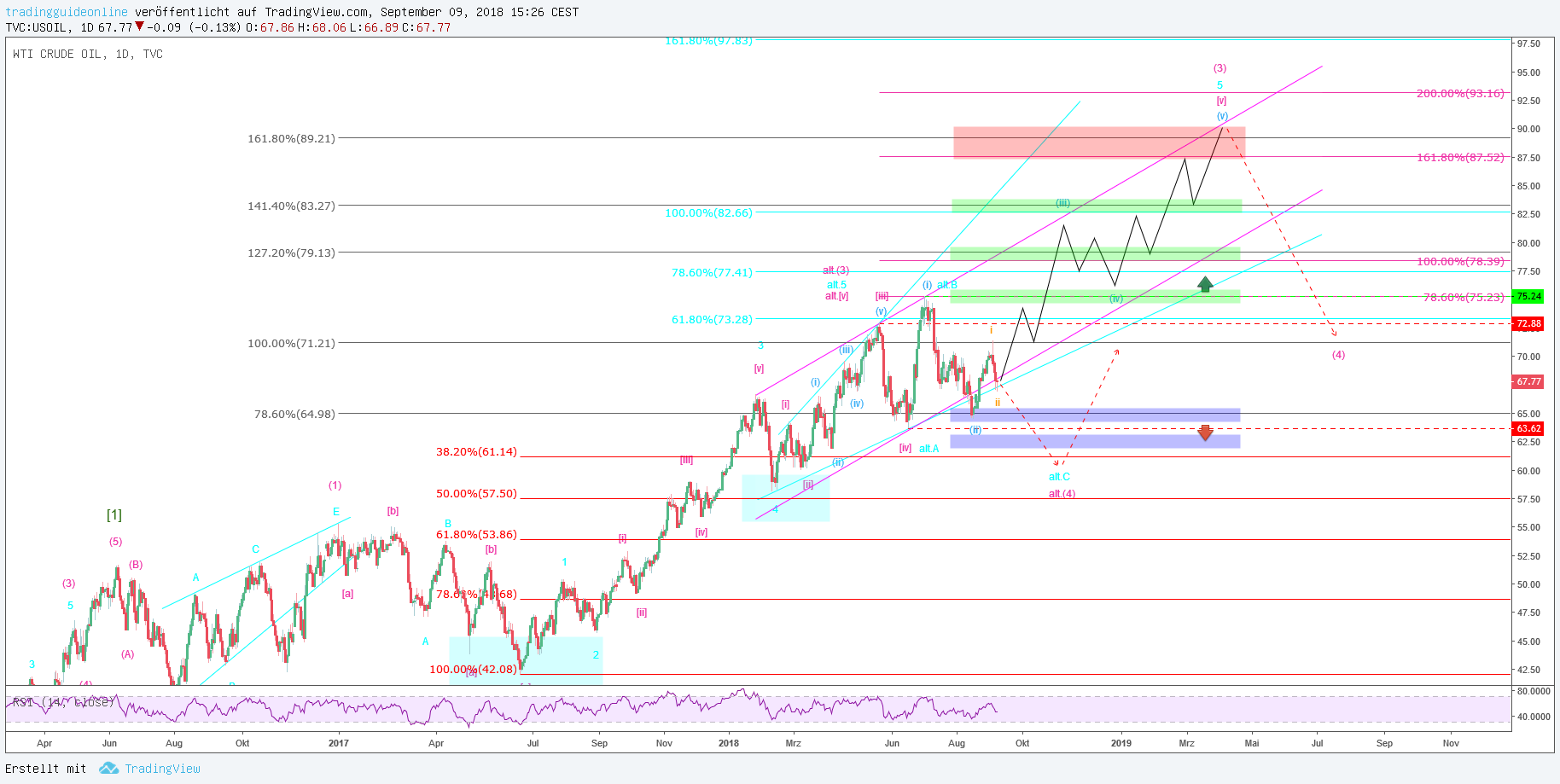The width and height of the screenshot is (1560, 784).
Task: Click the alt.C wave label
Action: coord(1059,477)
